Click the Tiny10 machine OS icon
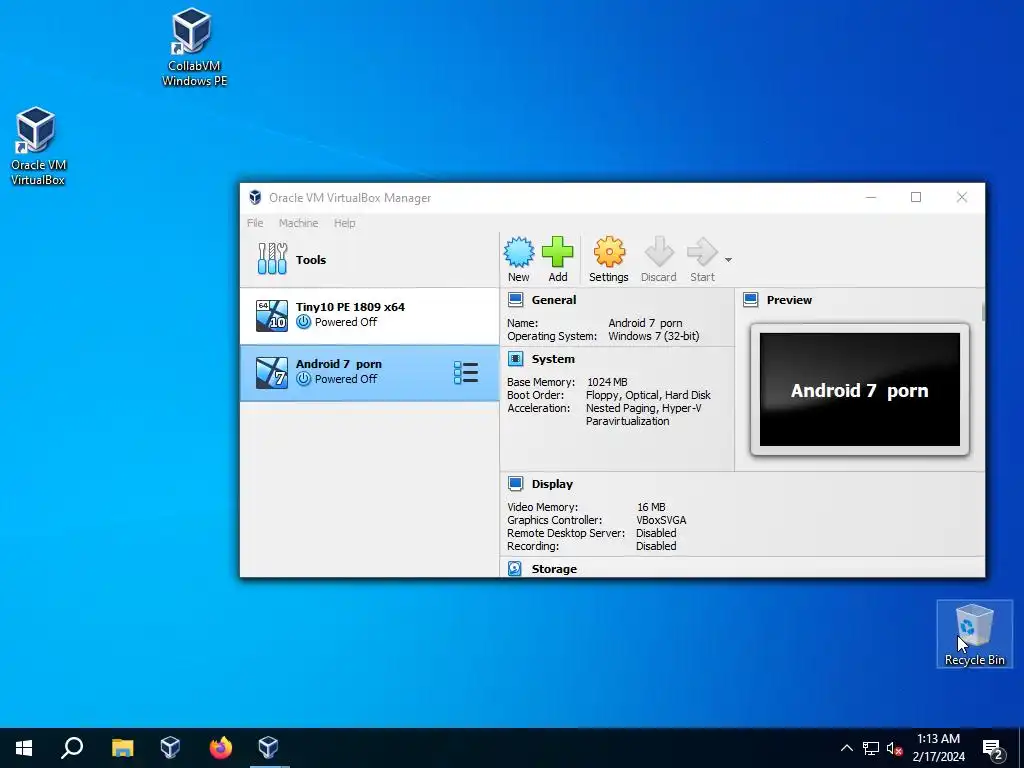This screenshot has height=768, width=1024. point(272,316)
